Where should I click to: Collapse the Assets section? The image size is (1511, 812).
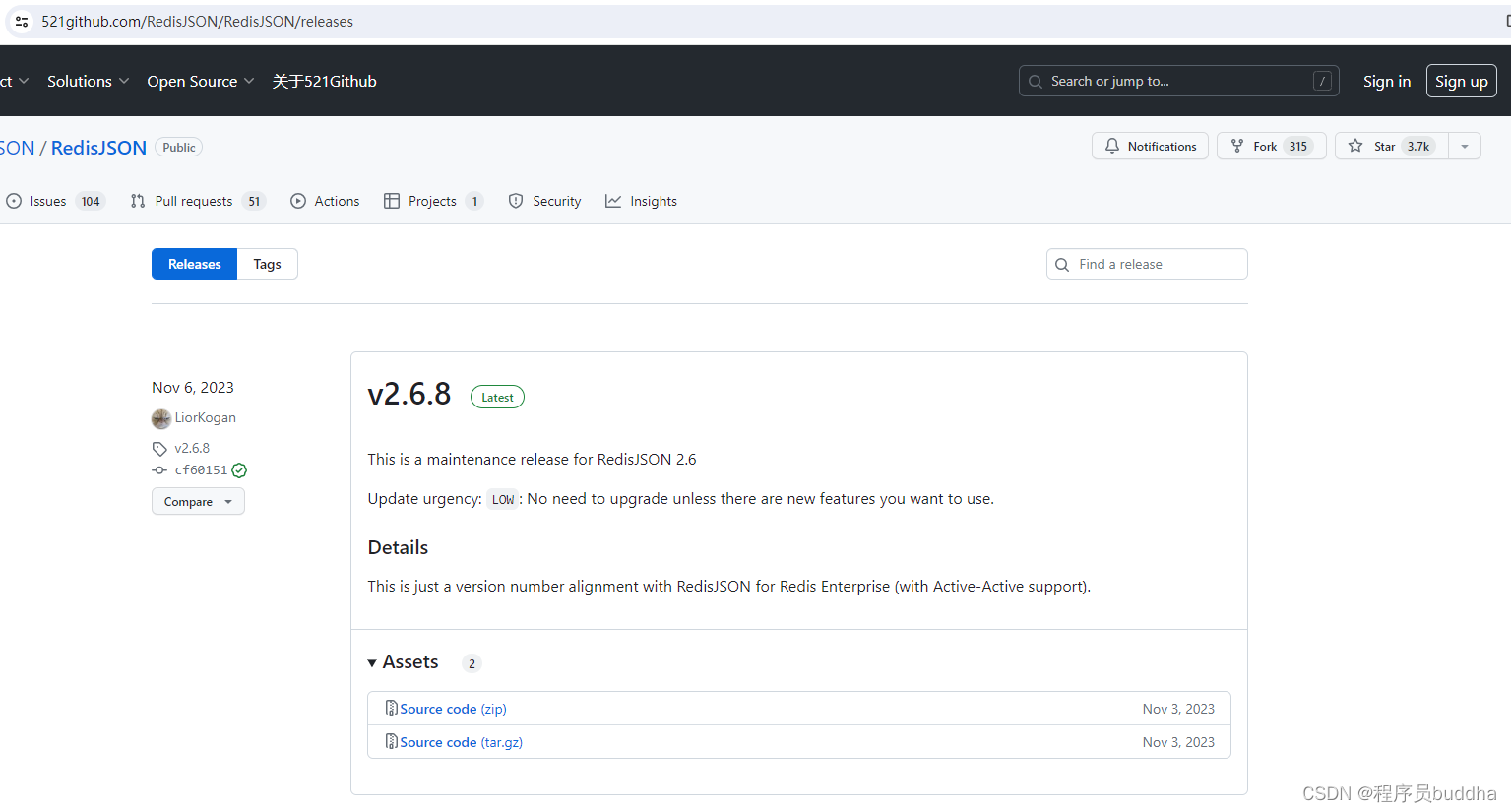pos(403,662)
